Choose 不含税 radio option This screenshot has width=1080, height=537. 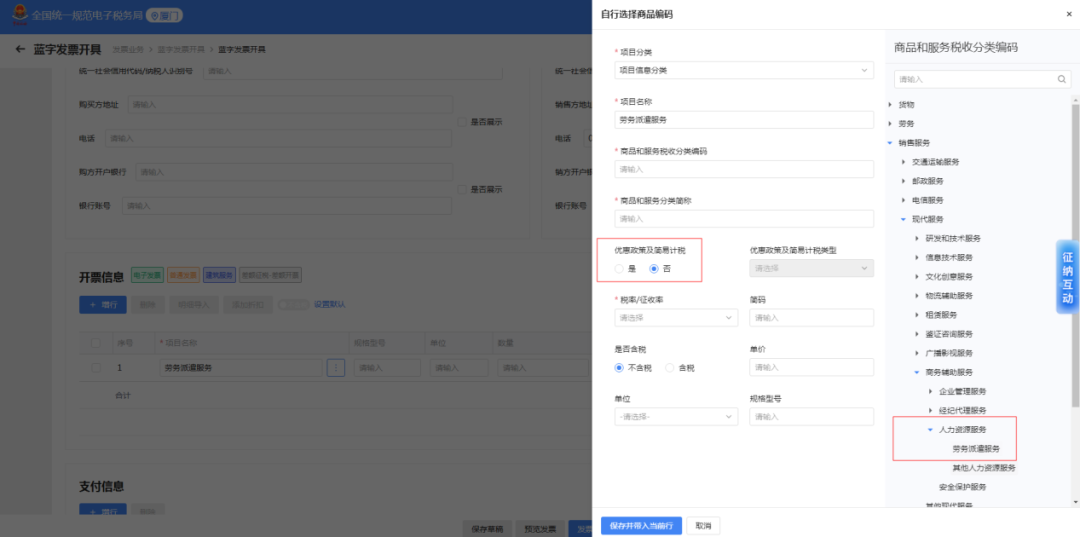(x=619, y=368)
